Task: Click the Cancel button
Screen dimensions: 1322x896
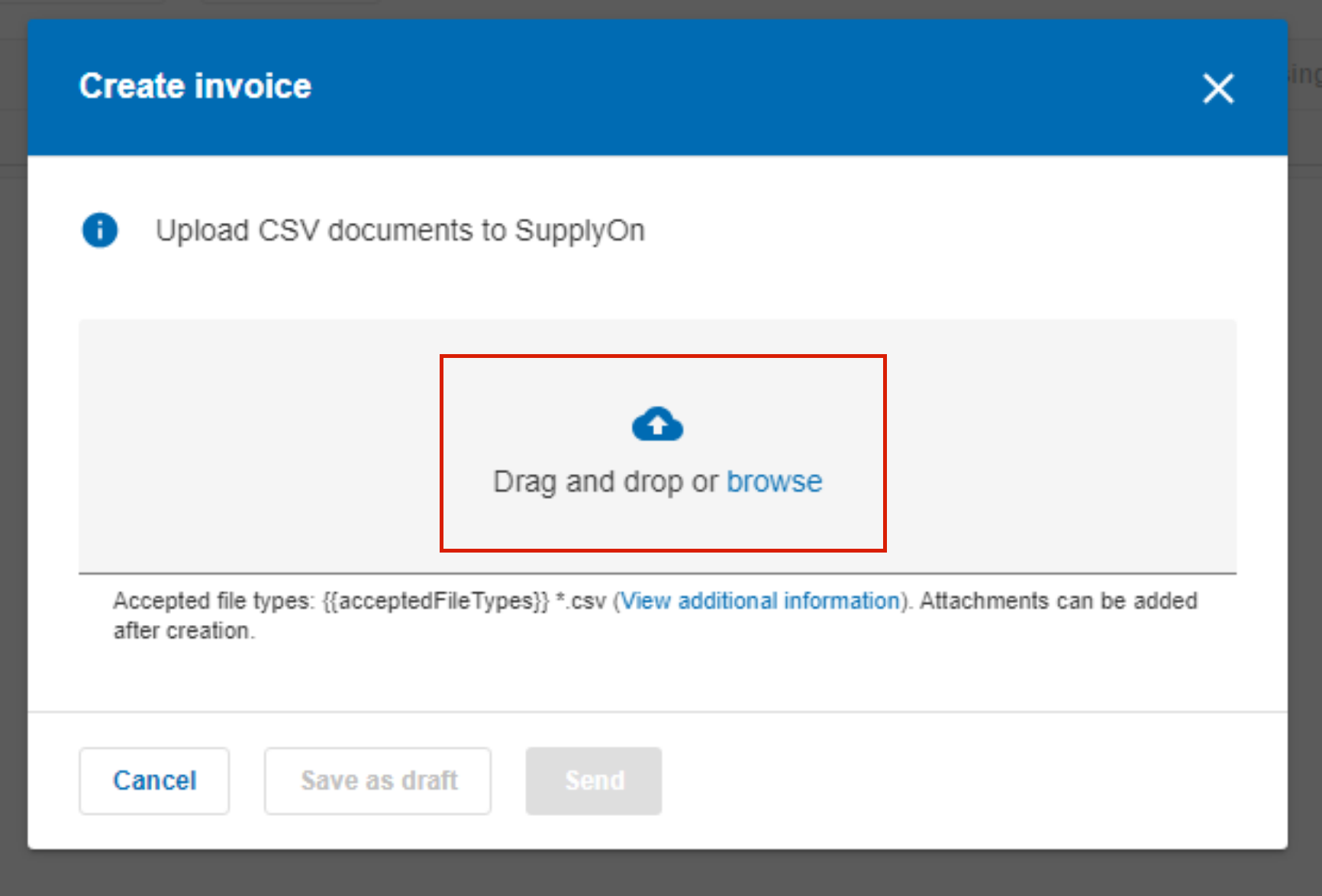Action: [x=154, y=781]
